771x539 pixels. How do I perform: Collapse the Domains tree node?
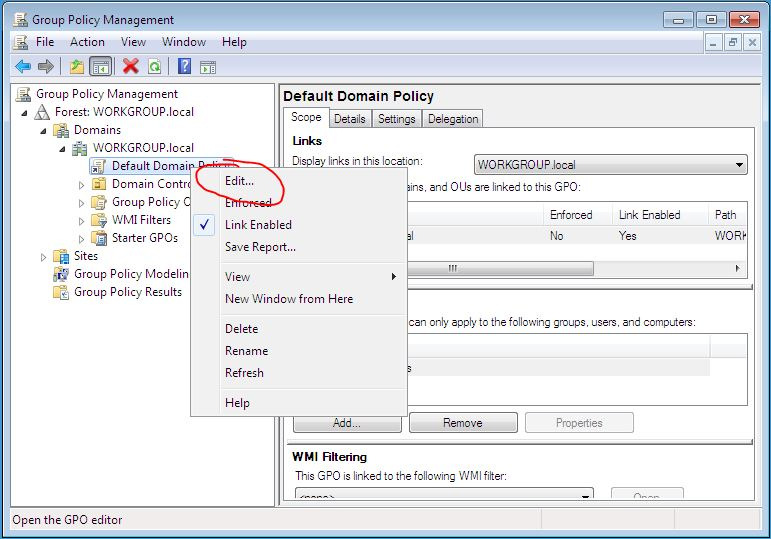click(x=43, y=130)
